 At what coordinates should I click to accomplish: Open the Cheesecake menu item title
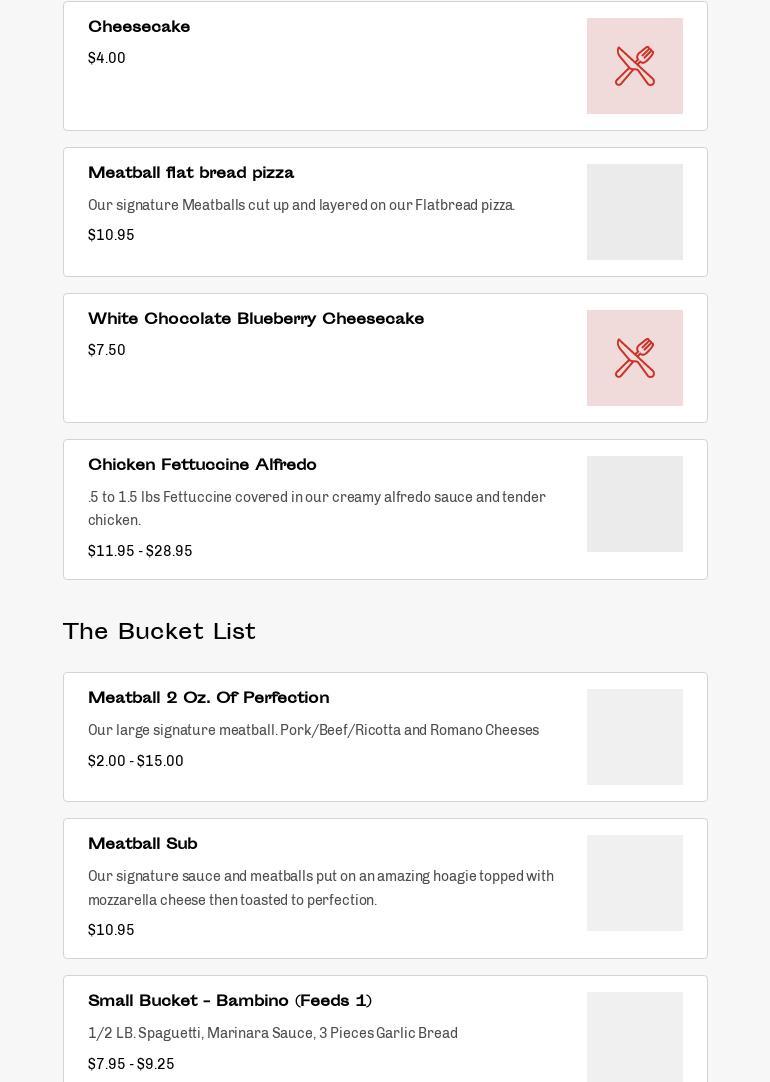(139, 27)
